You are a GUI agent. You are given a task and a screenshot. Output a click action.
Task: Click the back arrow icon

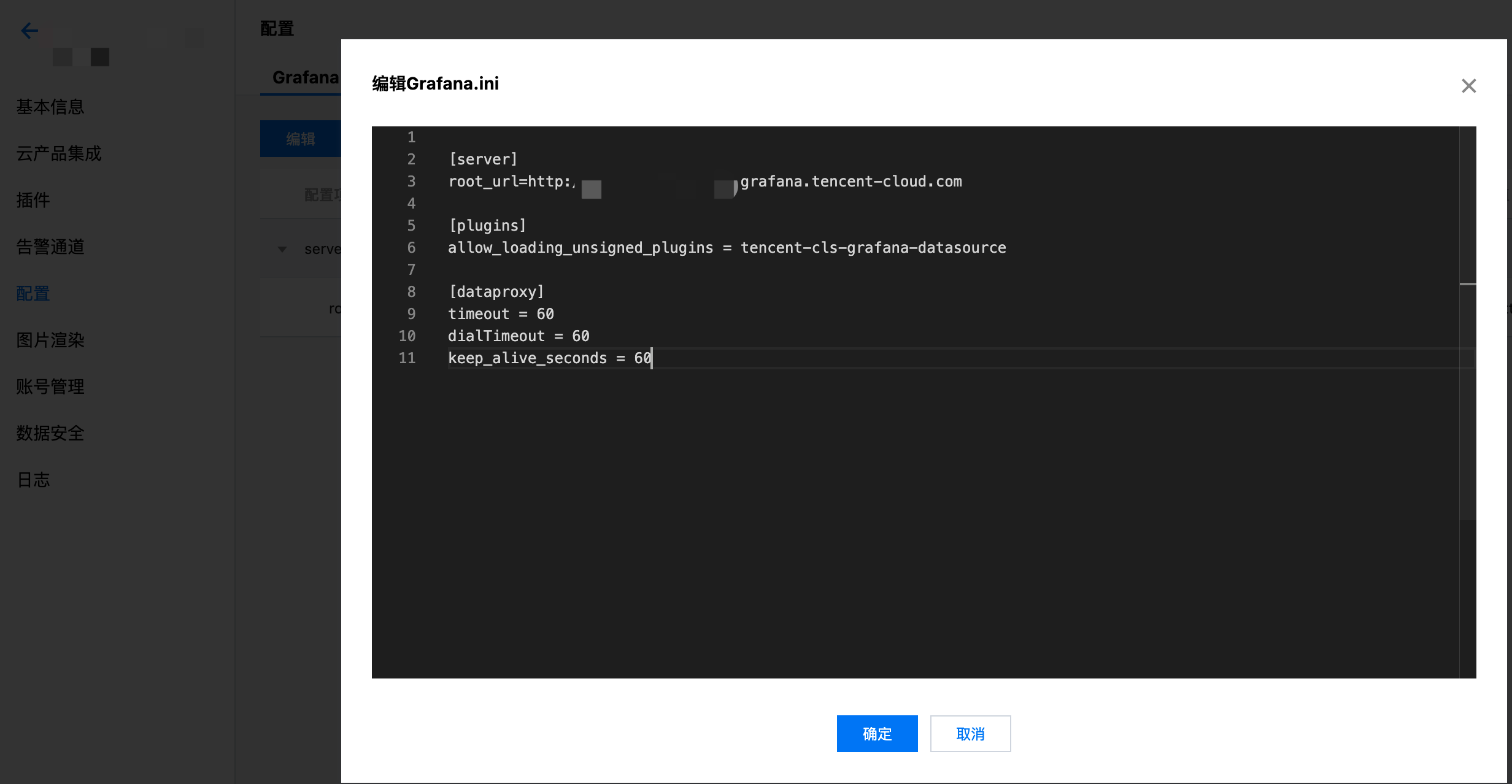29,31
